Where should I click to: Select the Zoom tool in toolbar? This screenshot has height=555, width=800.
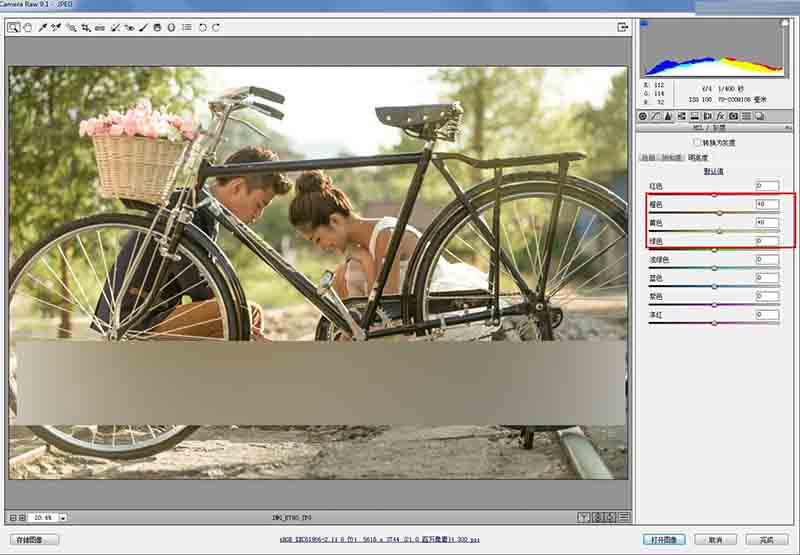tap(13, 28)
